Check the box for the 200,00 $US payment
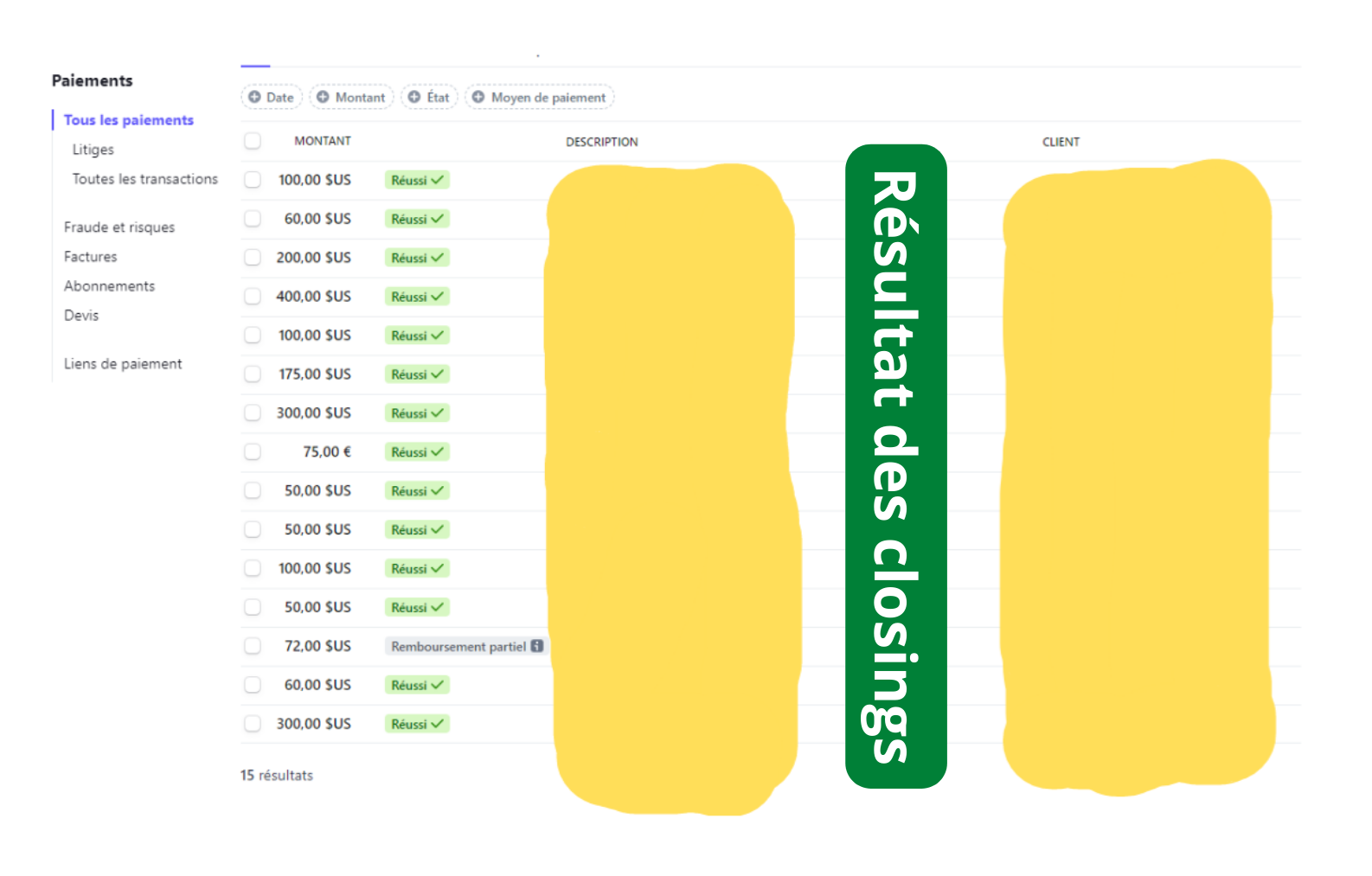The image size is (1372, 876). tap(253, 258)
